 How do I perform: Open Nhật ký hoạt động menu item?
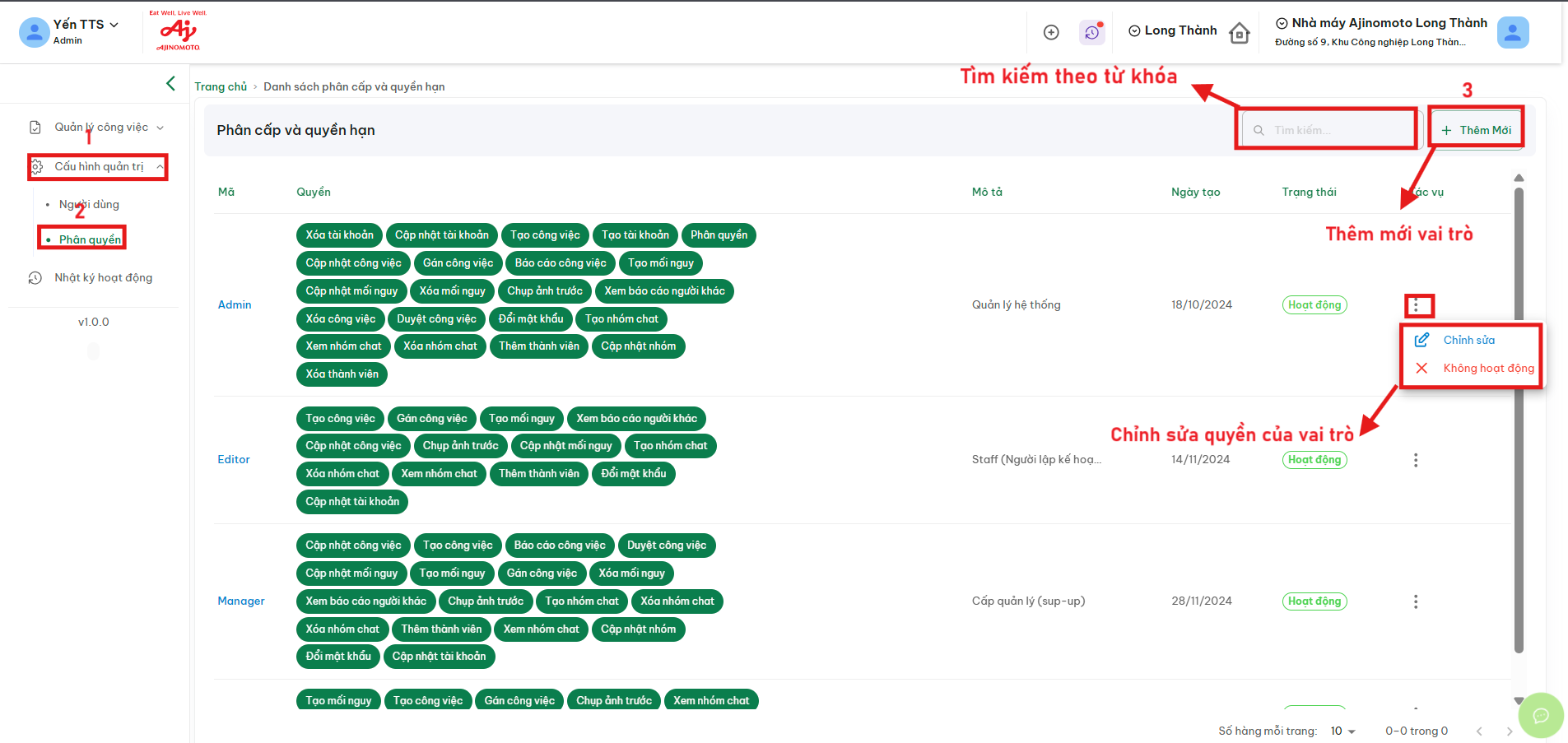click(103, 278)
